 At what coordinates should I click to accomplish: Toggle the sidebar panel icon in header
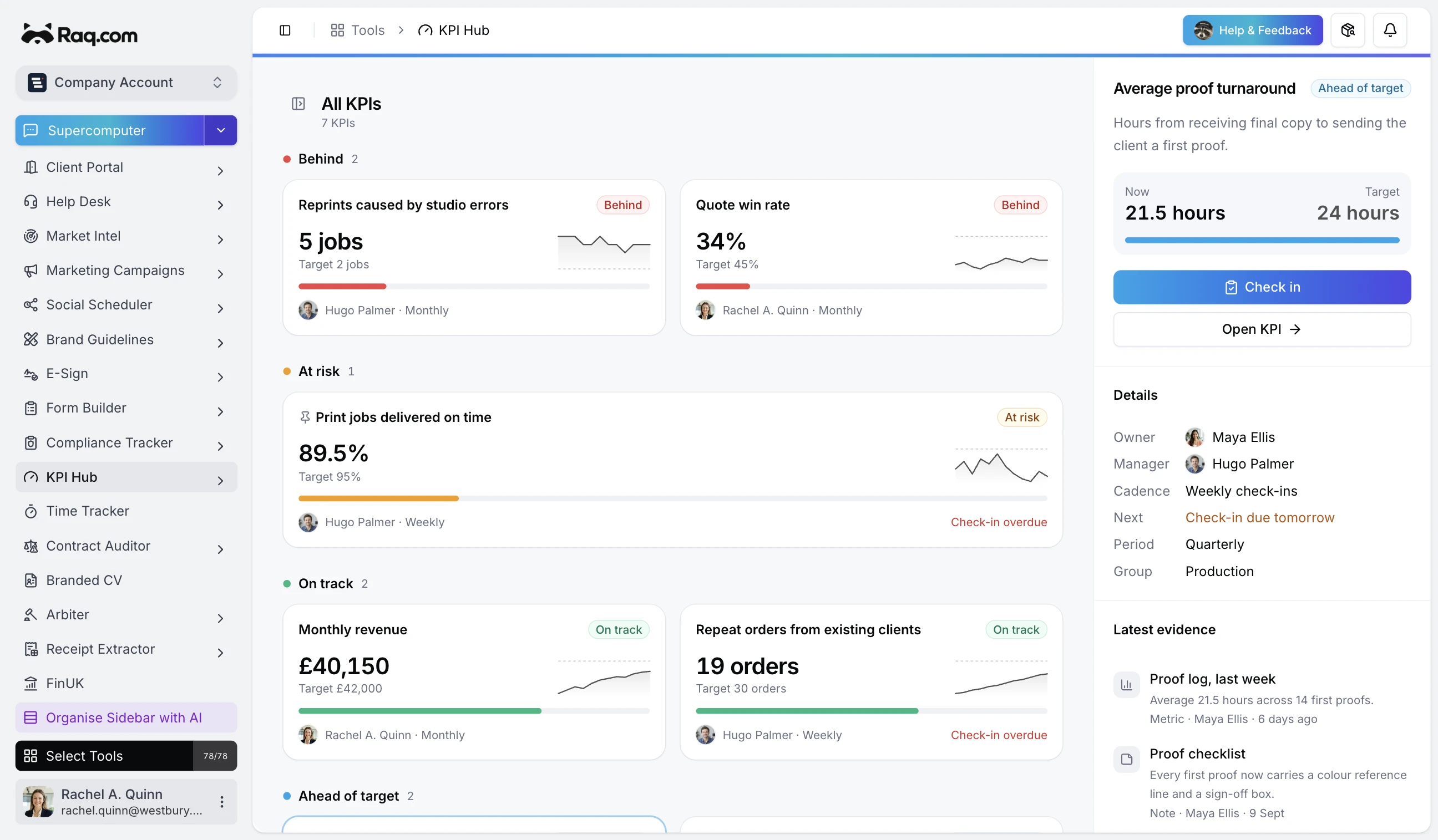click(x=285, y=30)
